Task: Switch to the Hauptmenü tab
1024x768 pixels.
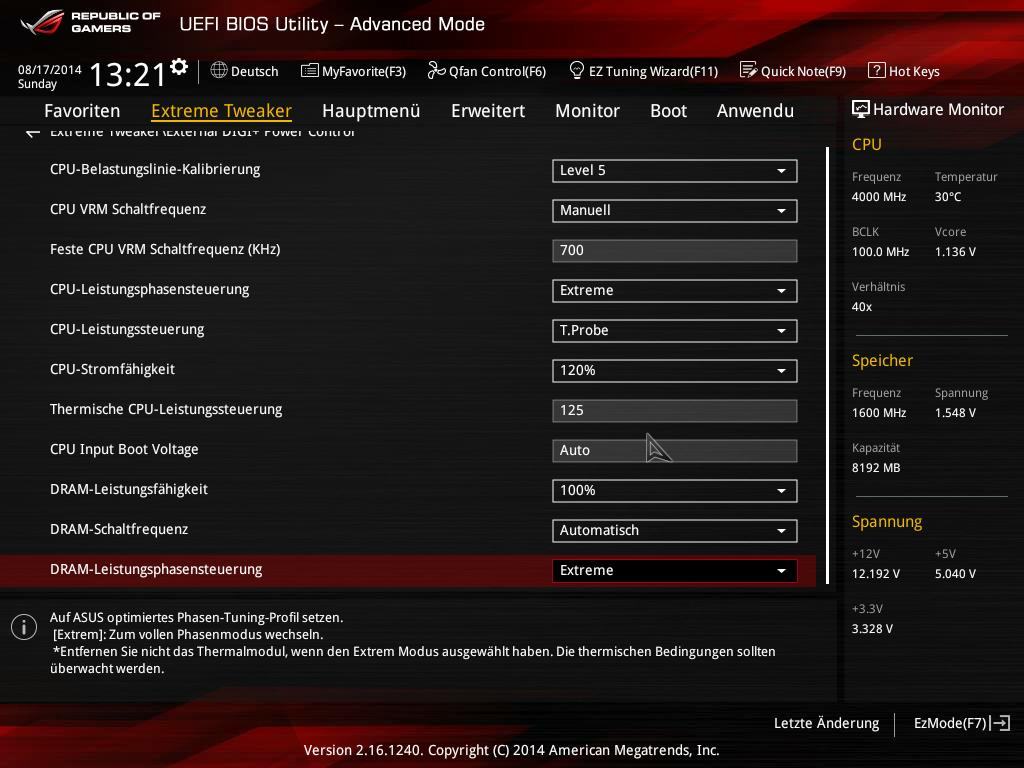Action: (371, 111)
